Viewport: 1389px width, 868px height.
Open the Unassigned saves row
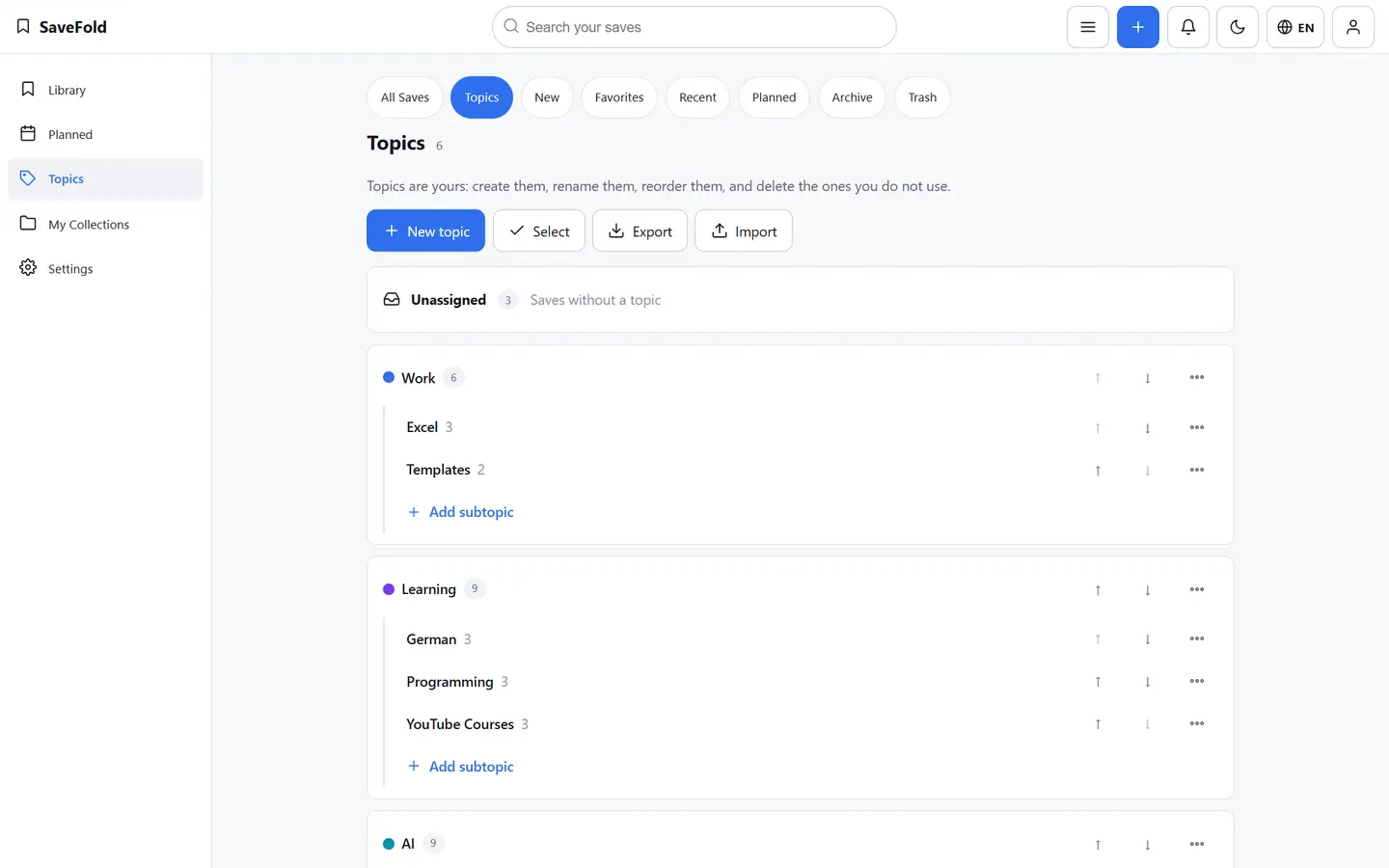point(800,300)
